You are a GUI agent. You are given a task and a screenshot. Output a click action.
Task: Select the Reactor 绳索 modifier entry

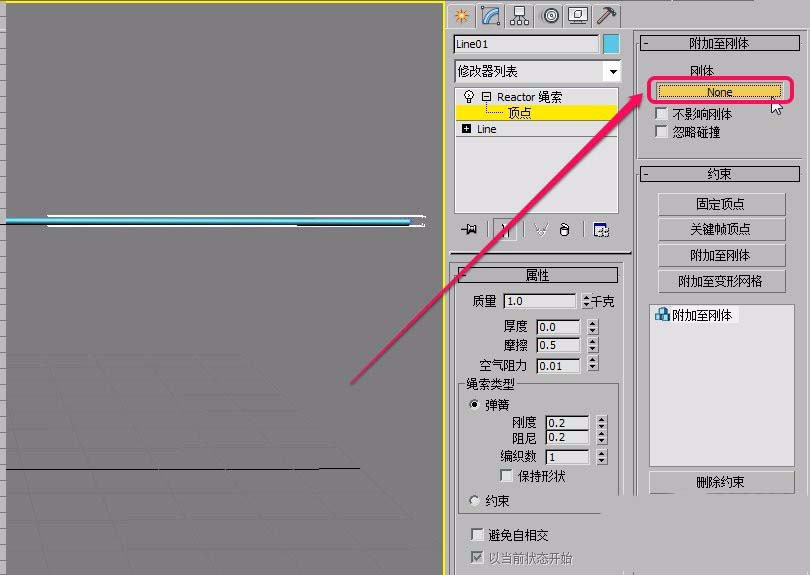point(529,97)
